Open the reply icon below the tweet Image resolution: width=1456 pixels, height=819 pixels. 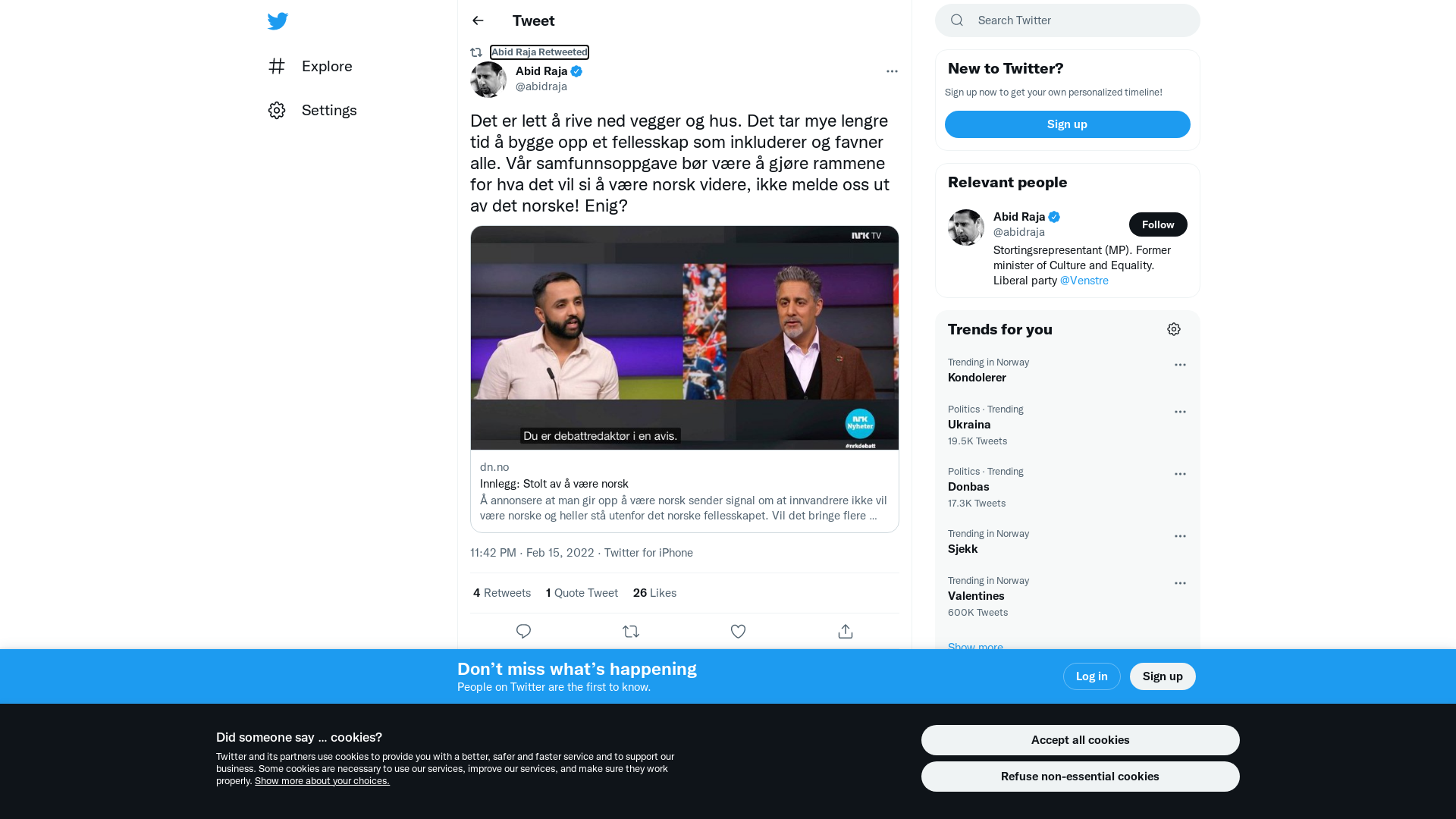coord(523,631)
